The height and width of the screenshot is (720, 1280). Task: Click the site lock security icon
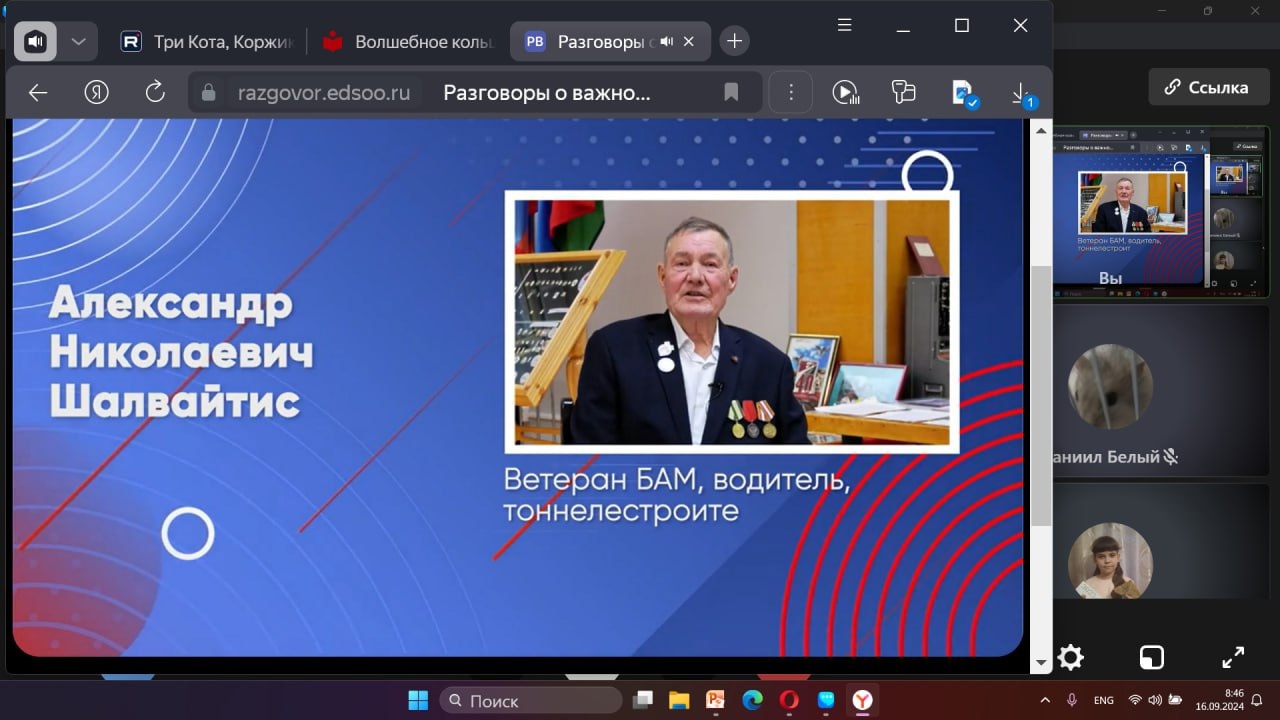208,93
